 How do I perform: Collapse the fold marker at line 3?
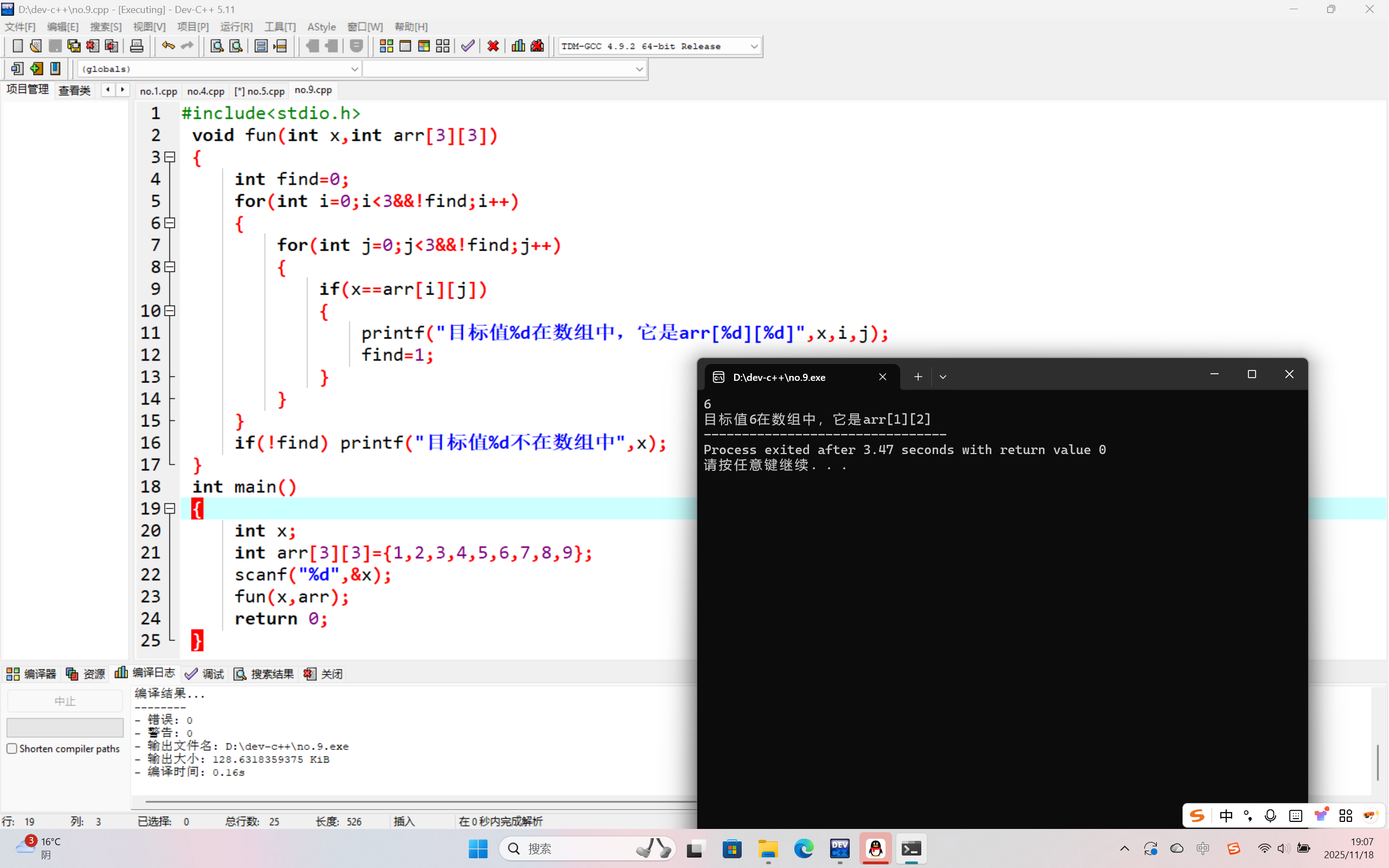pos(170,157)
